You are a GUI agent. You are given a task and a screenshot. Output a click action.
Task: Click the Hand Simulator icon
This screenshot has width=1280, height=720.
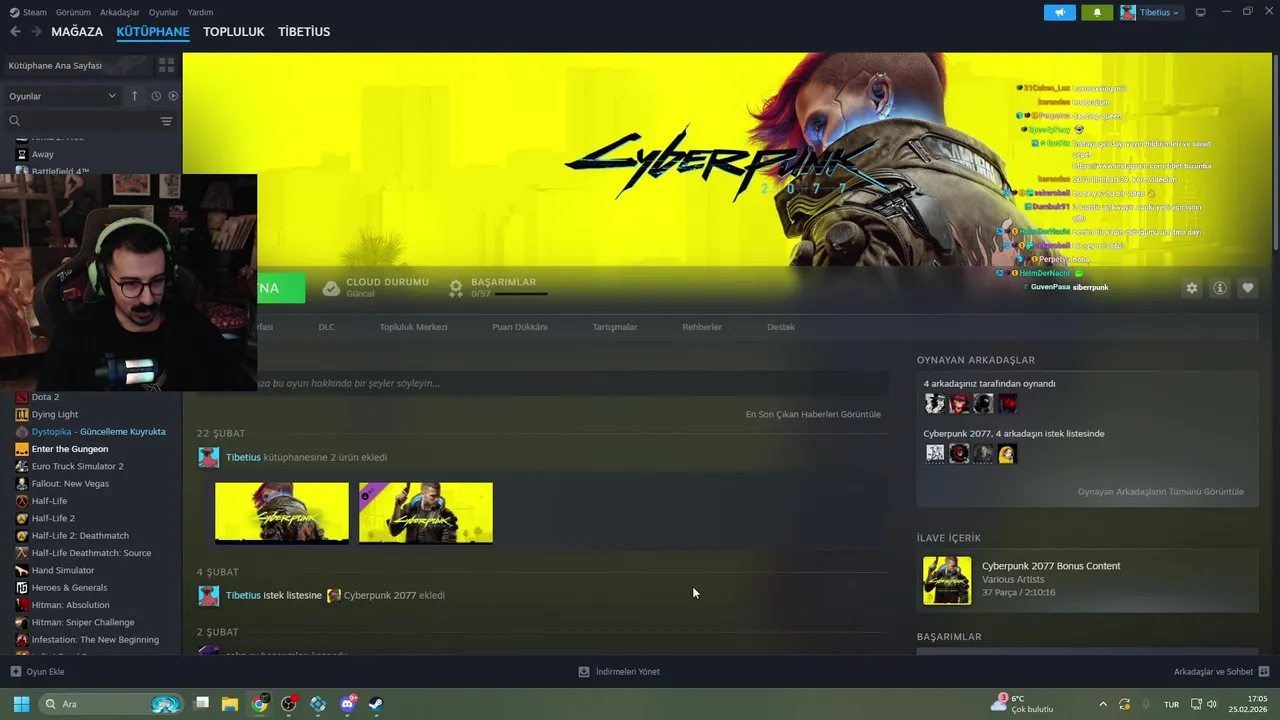(22, 570)
